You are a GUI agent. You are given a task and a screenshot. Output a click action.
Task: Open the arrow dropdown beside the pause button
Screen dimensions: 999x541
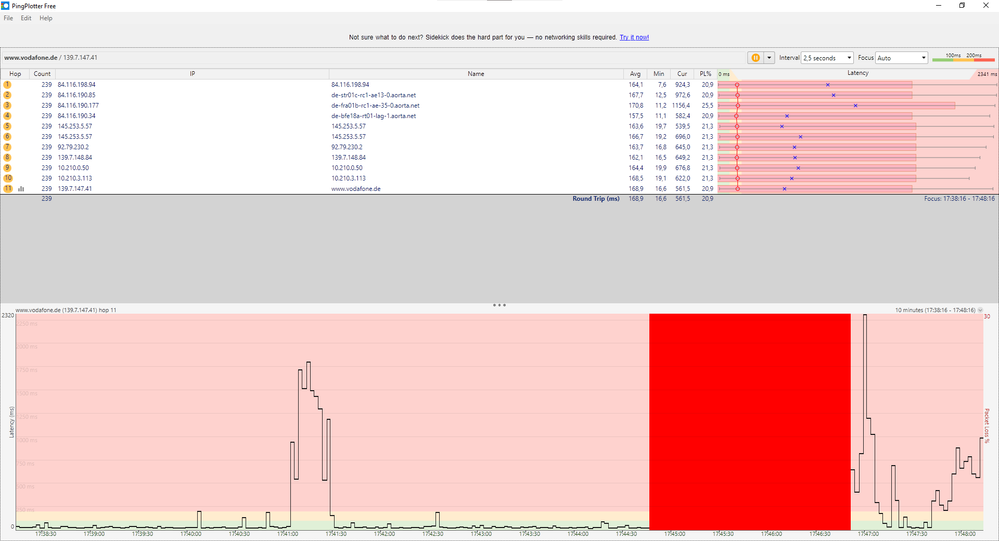pos(769,57)
